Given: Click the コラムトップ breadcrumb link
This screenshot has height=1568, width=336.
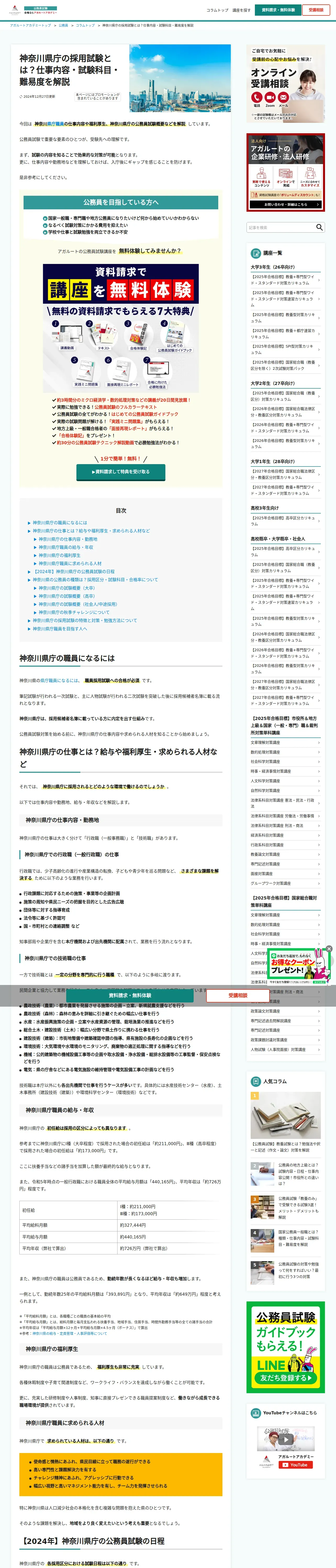Looking at the screenshot, I should (85, 26).
